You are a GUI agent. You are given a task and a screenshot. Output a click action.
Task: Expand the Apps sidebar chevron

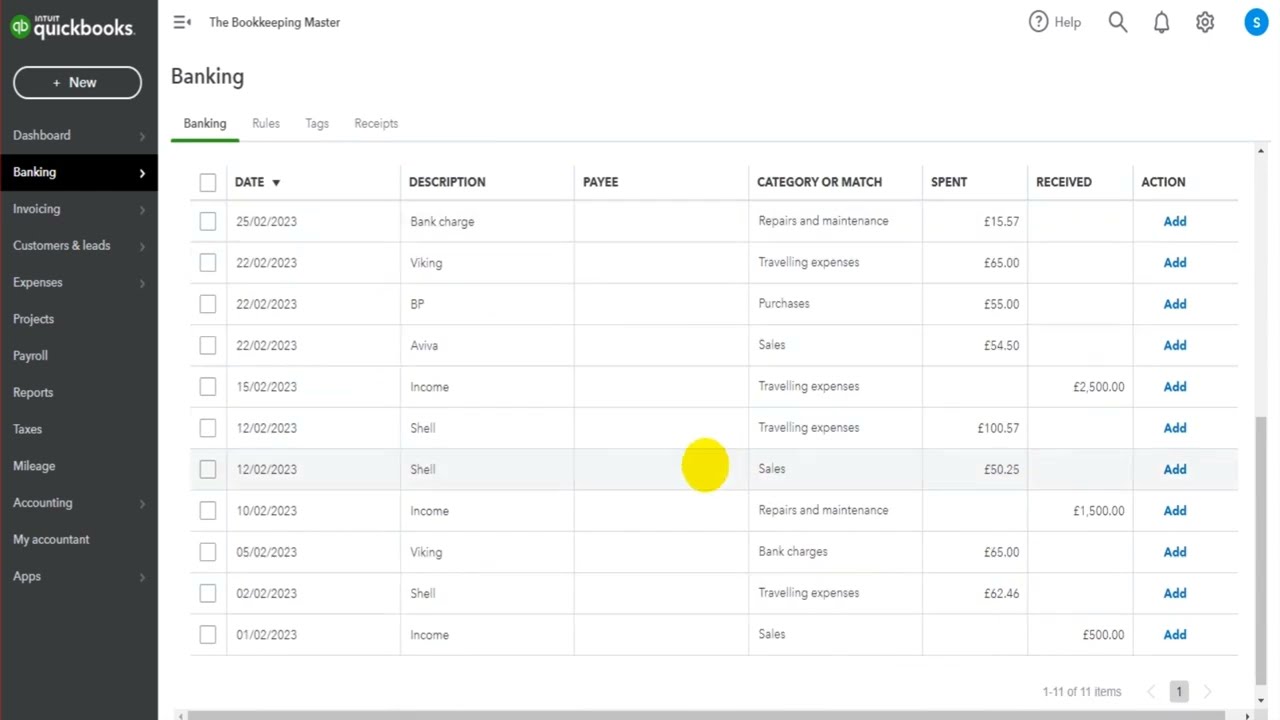pyautogui.click(x=142, y=577)
